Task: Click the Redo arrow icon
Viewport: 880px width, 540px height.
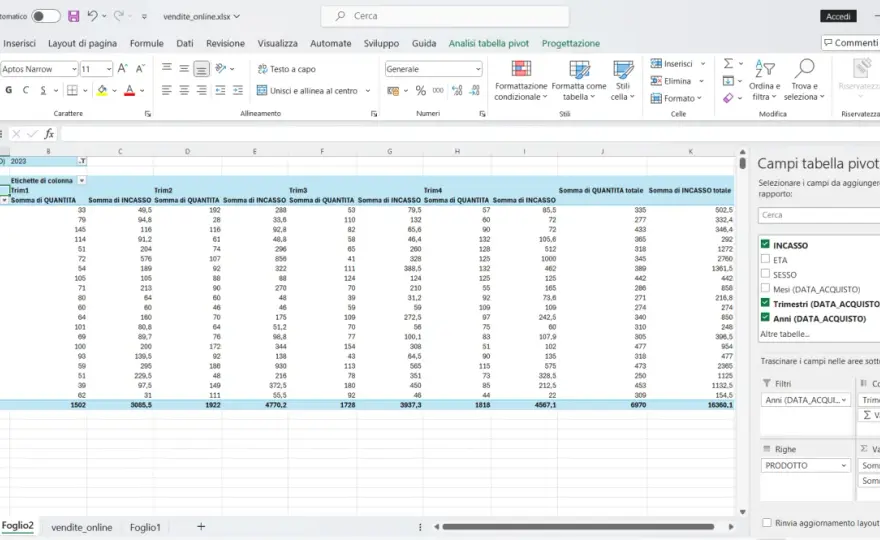Action: click(118, 16)
